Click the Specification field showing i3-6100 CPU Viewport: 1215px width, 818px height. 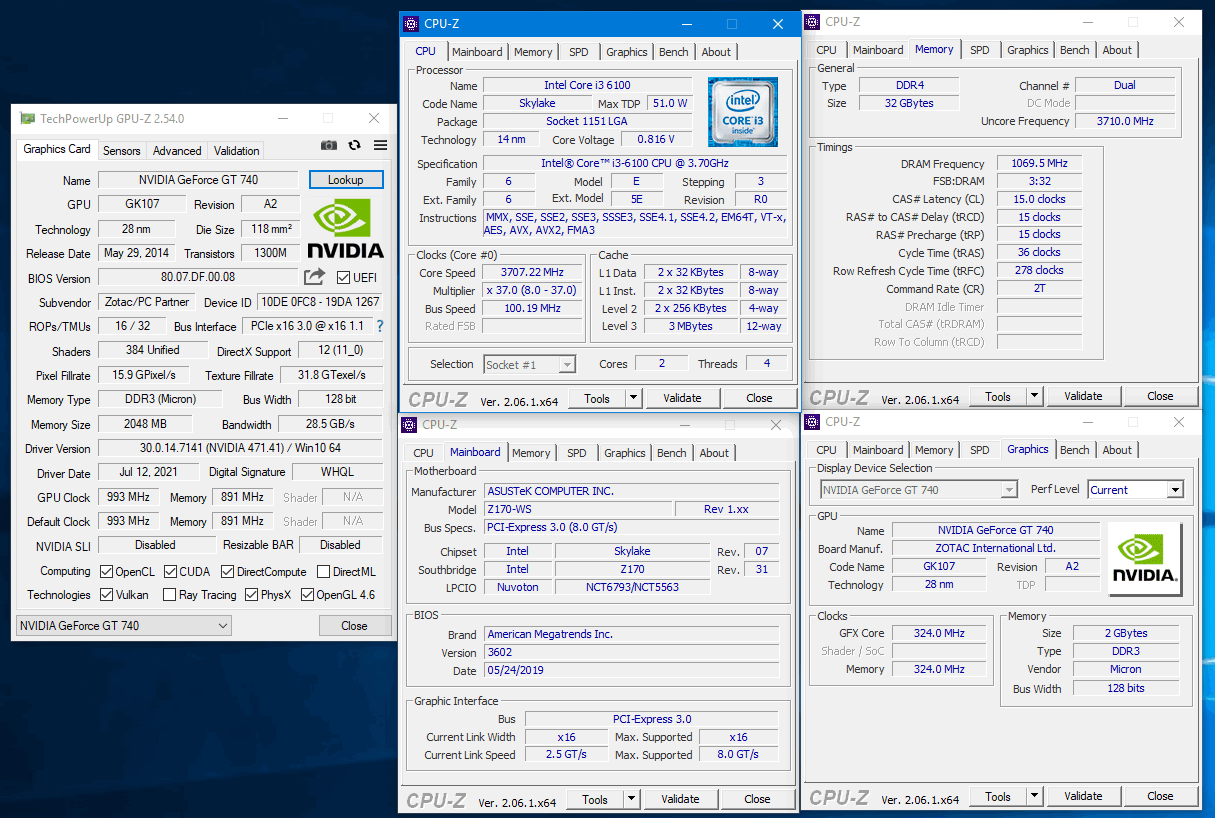click(x=635, y=164)
